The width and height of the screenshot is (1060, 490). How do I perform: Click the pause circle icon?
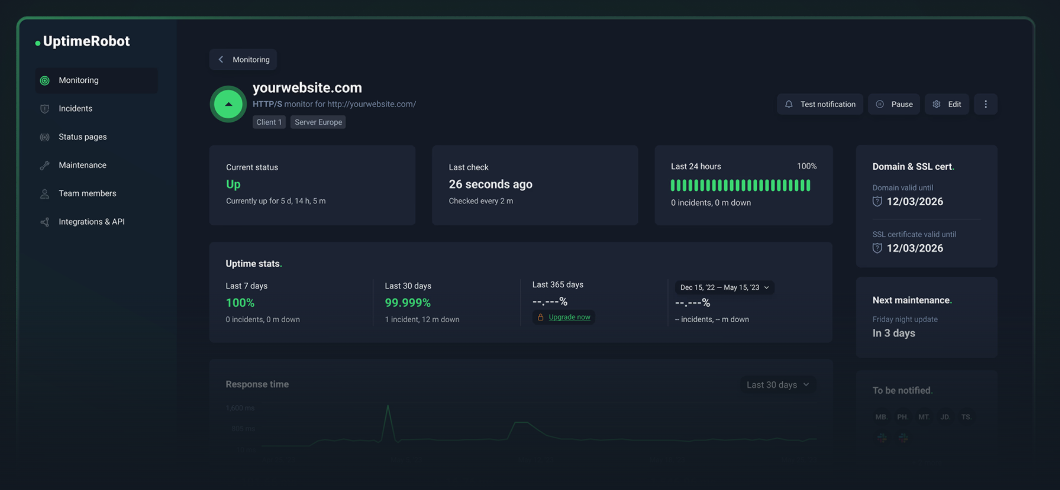[x=880, y=104]
